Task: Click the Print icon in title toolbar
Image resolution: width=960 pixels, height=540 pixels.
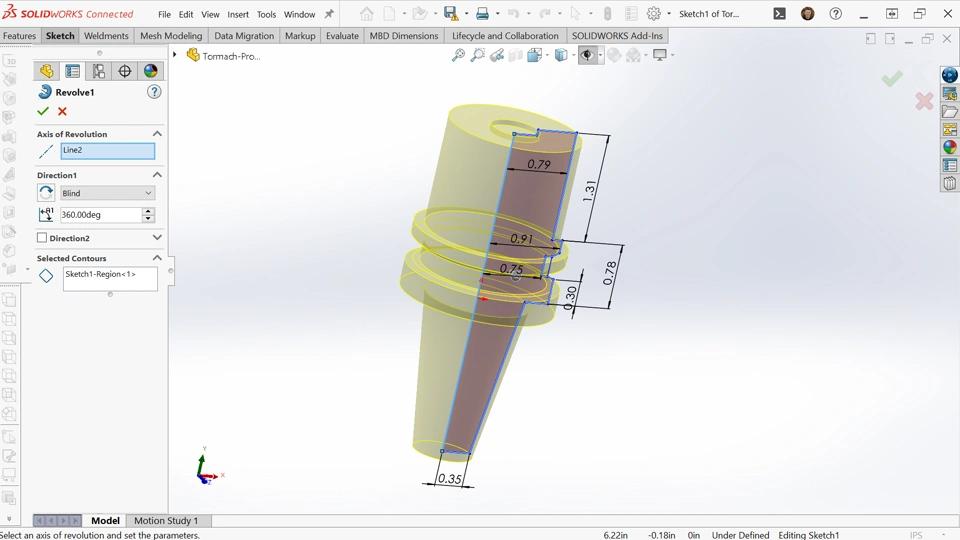Action: click(482, 13)
